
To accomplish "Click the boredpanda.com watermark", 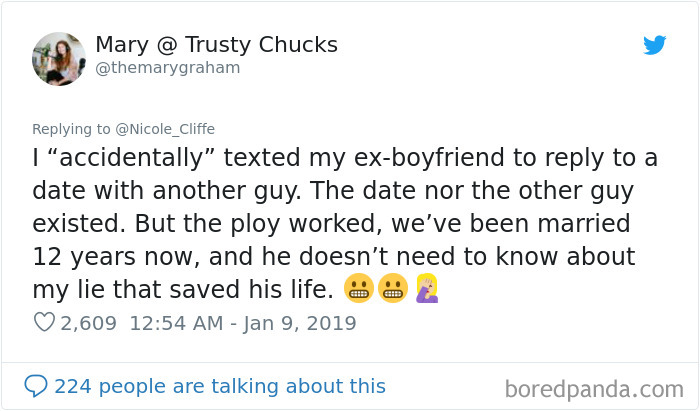I will click(594, 389).
